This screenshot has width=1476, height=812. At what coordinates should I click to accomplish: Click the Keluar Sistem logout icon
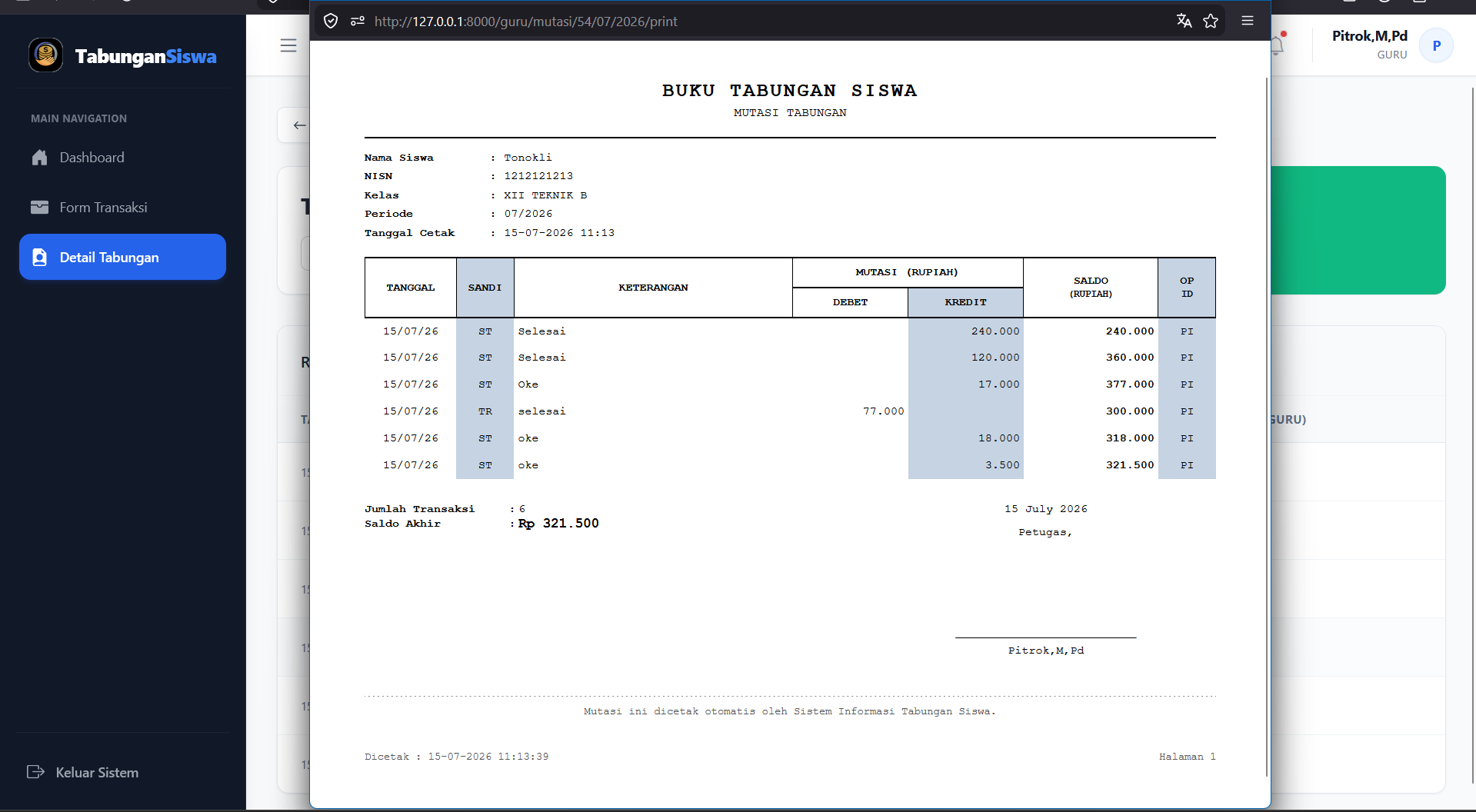(x=35, y=772)
